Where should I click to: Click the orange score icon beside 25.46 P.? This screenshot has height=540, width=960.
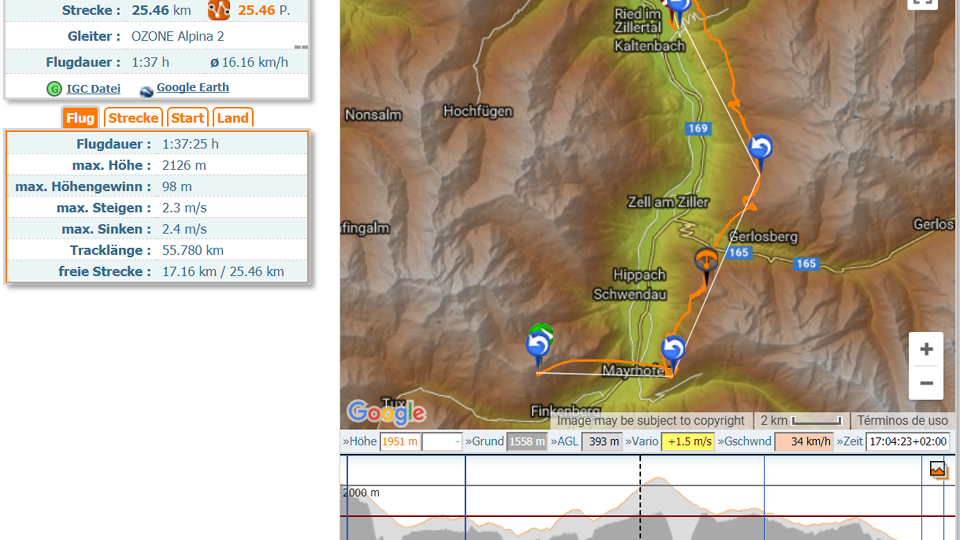(x=219, y=10)
